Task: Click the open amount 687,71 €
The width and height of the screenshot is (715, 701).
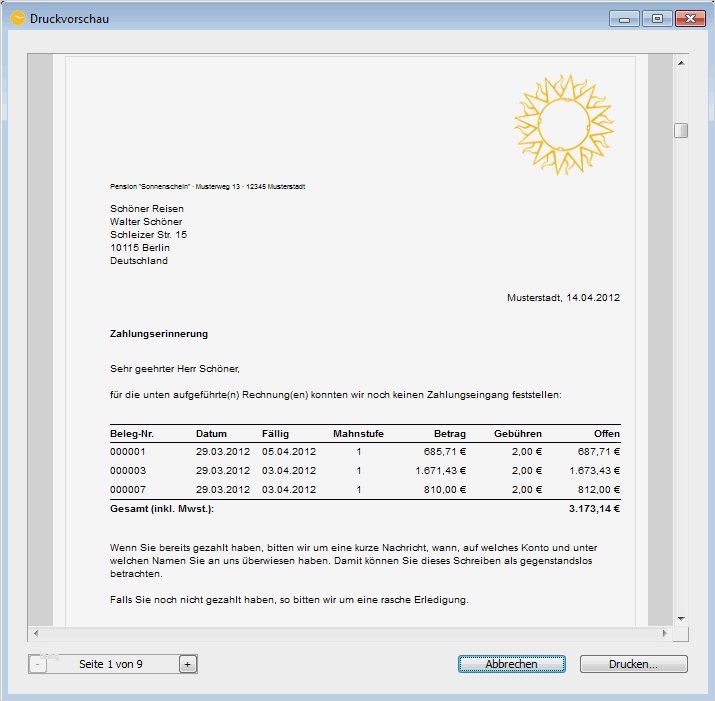Action: point(599,452)
